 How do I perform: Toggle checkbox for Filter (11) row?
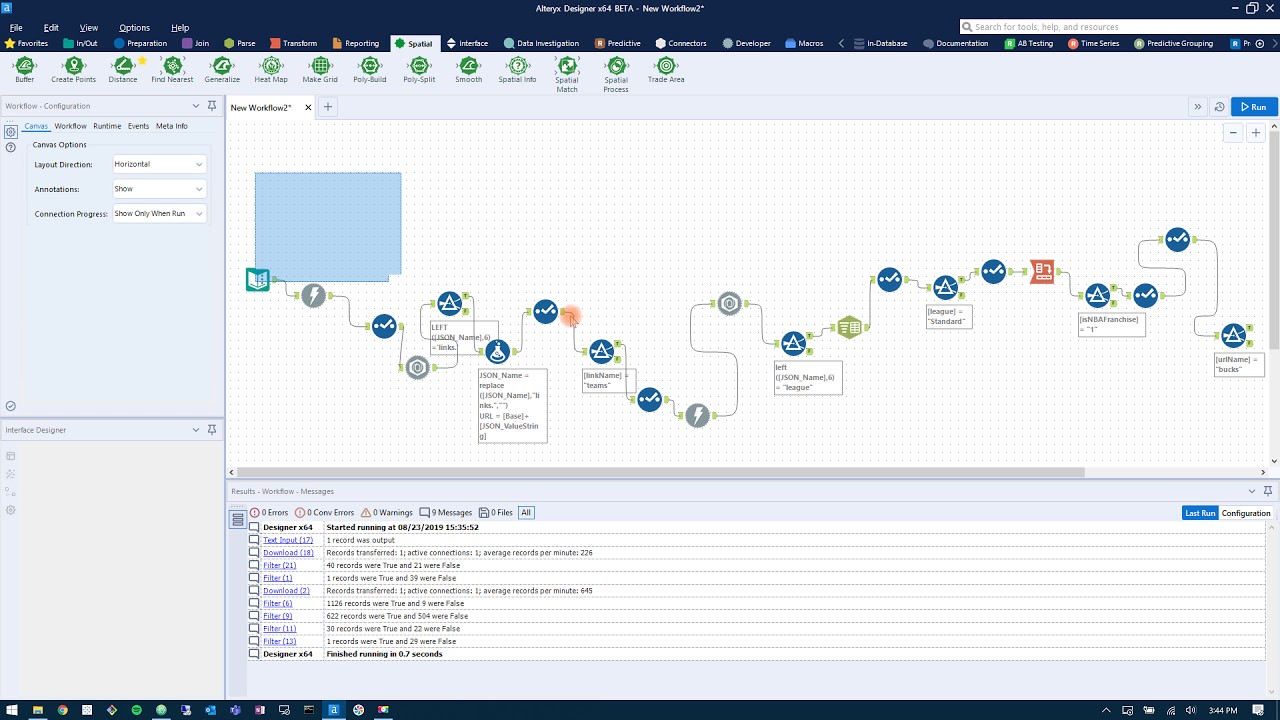coord(254,629)
